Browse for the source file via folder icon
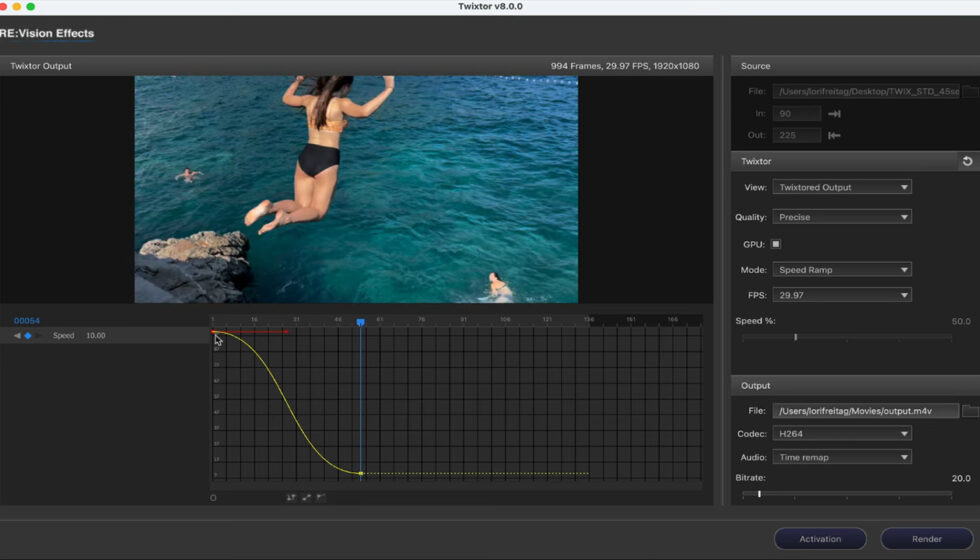This screenshot has height=560, width=980. point(970,91)
